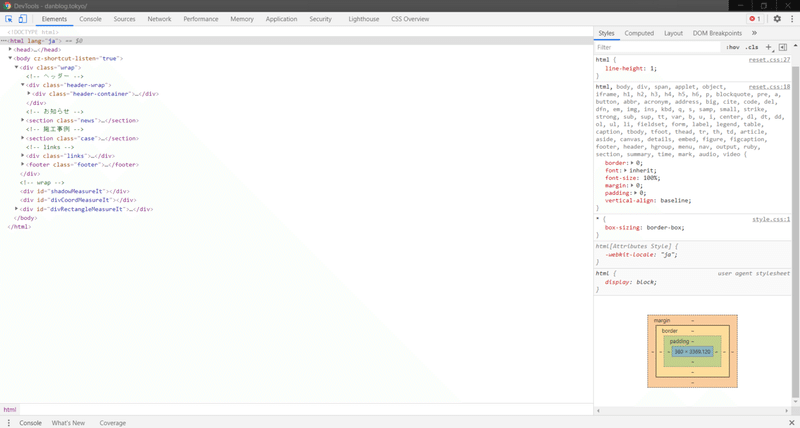Screen dimensions: 800x428
Task: Collapse the div class wrap node
Action: [x=16, y=67]
